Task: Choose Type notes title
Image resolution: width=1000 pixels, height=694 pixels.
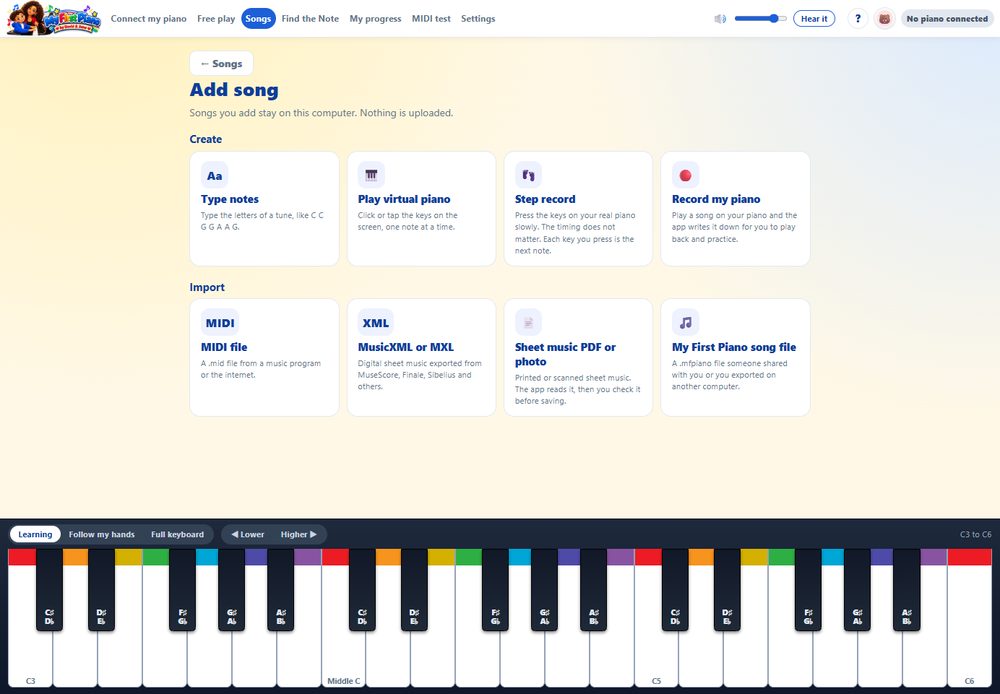Action: coord(230,199)
